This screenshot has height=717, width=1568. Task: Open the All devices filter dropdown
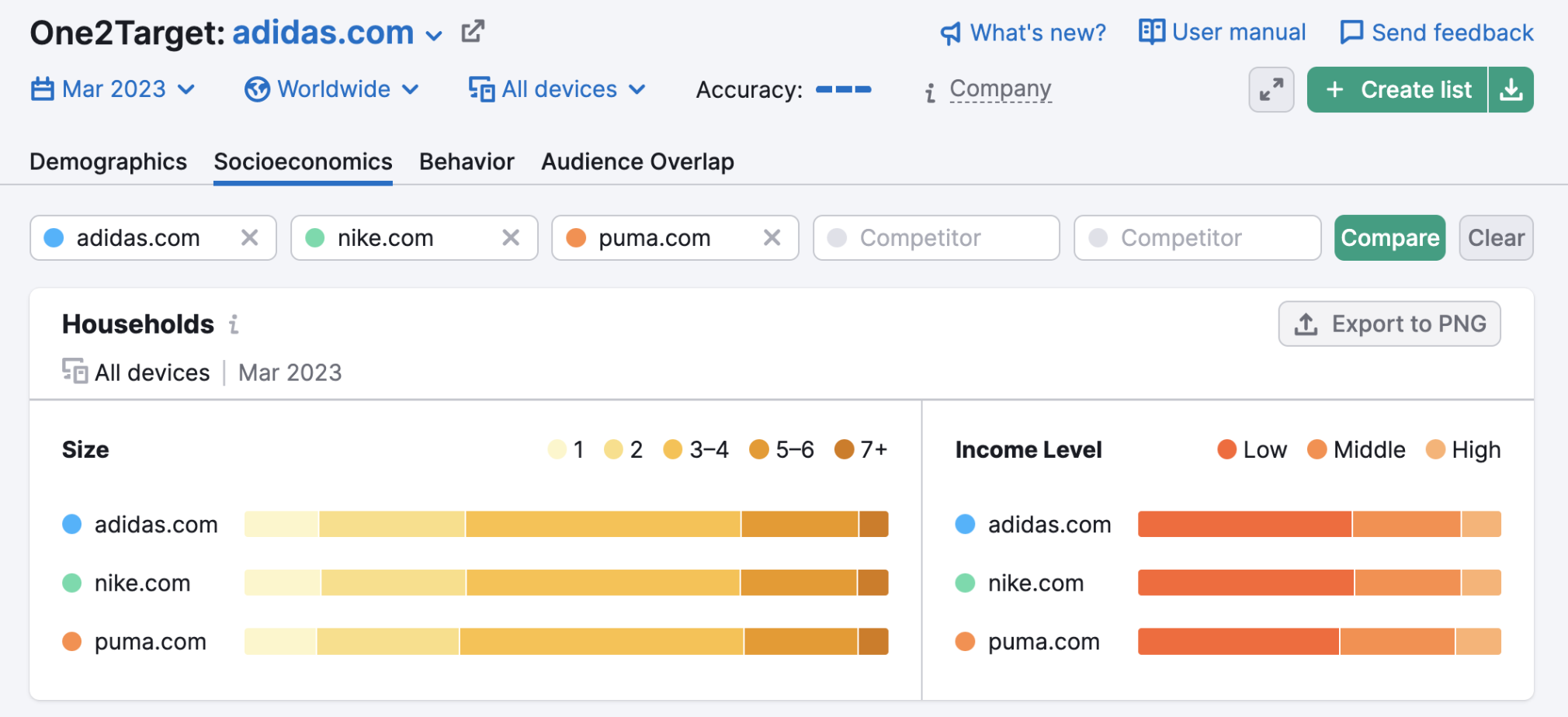(557, 89)
